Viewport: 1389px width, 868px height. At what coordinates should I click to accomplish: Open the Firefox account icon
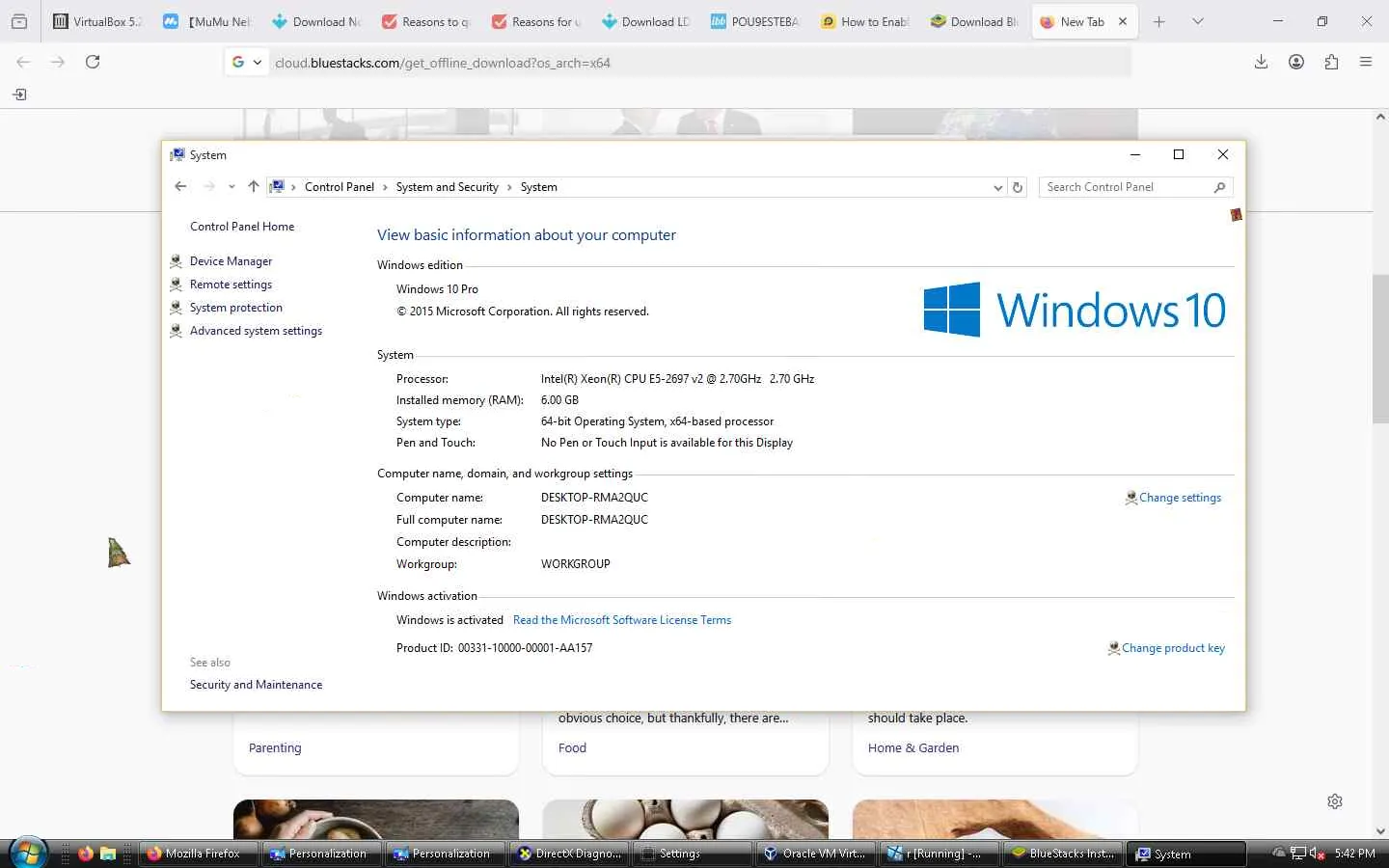[x=1296, y=62]
